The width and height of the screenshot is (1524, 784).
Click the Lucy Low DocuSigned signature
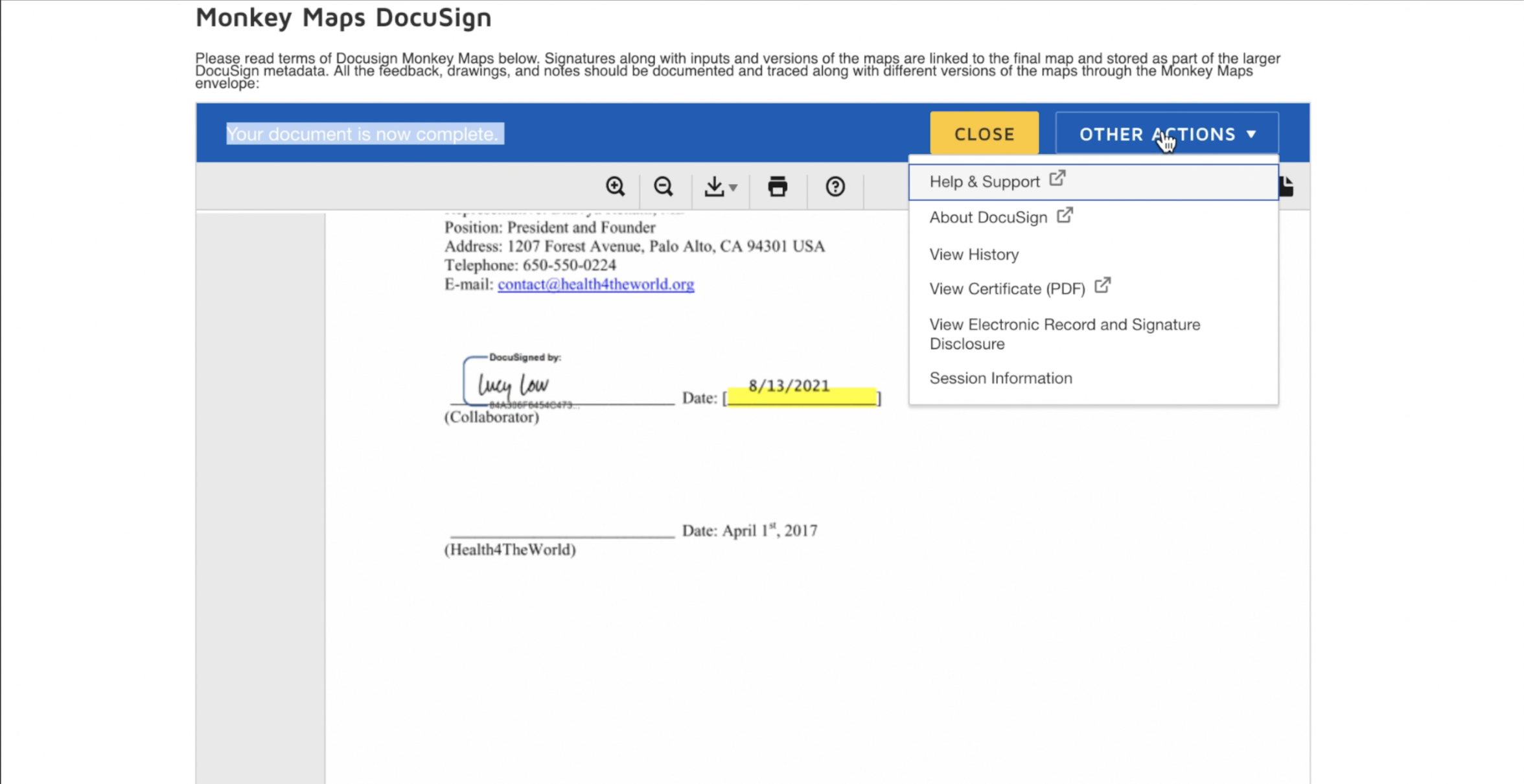[513, 385]
